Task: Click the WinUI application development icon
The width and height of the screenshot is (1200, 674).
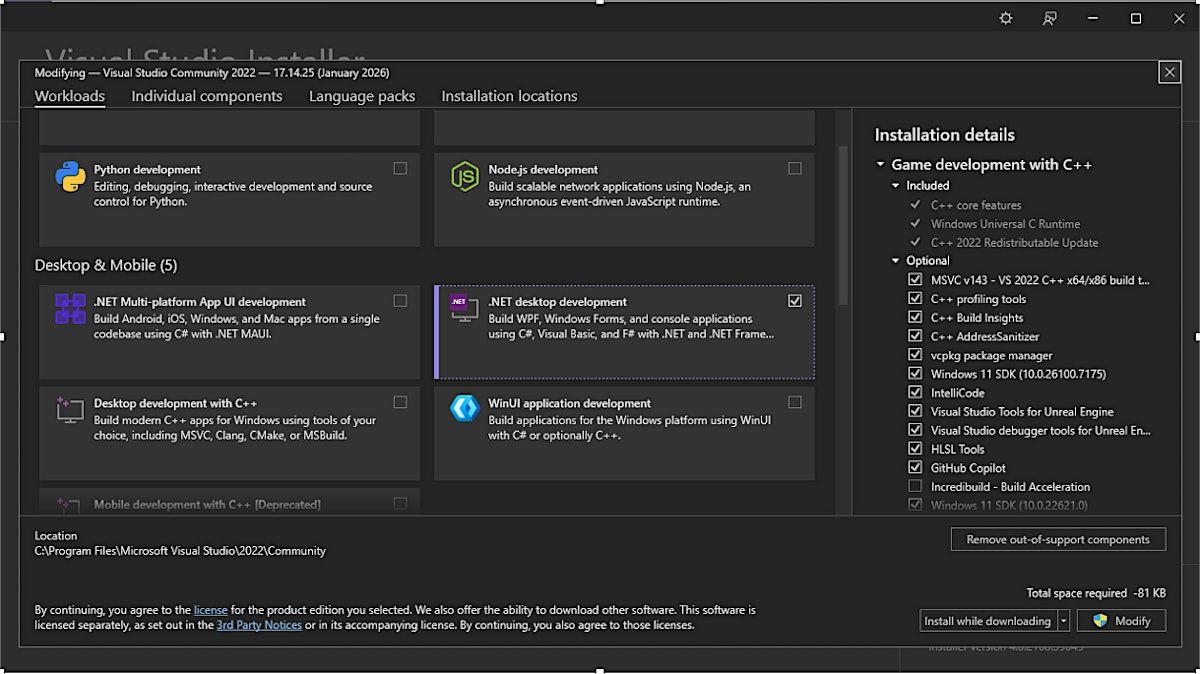Action: (x=465, y=408)
